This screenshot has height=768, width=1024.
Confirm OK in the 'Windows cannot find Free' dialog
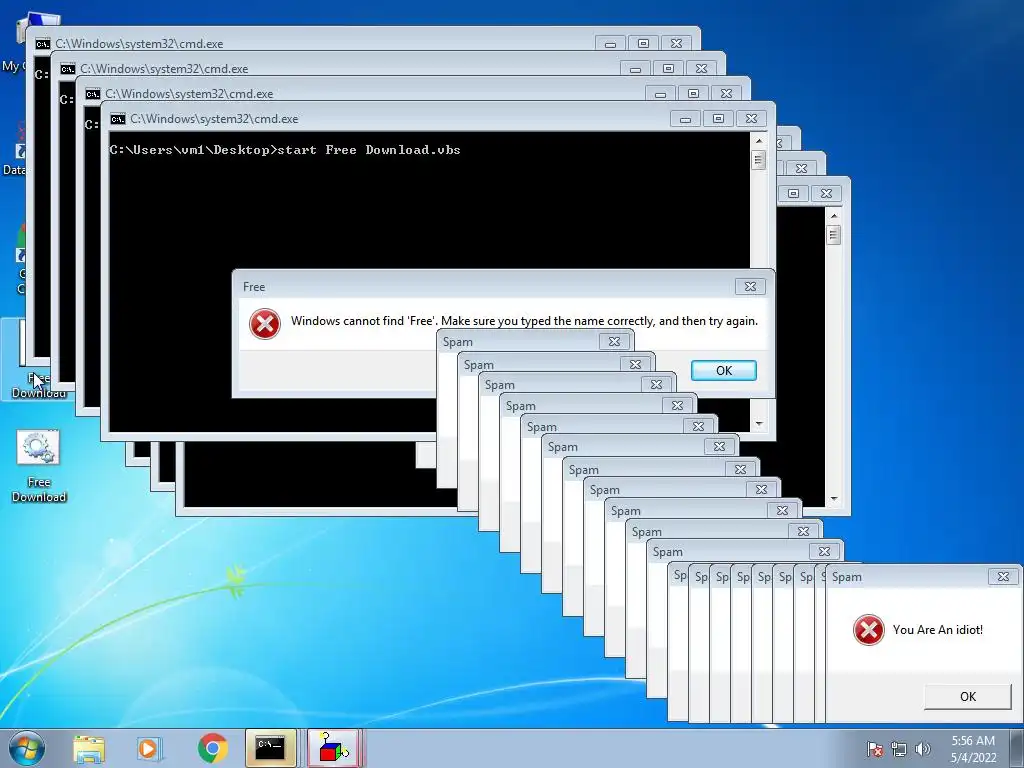click(x=724, y=370)
